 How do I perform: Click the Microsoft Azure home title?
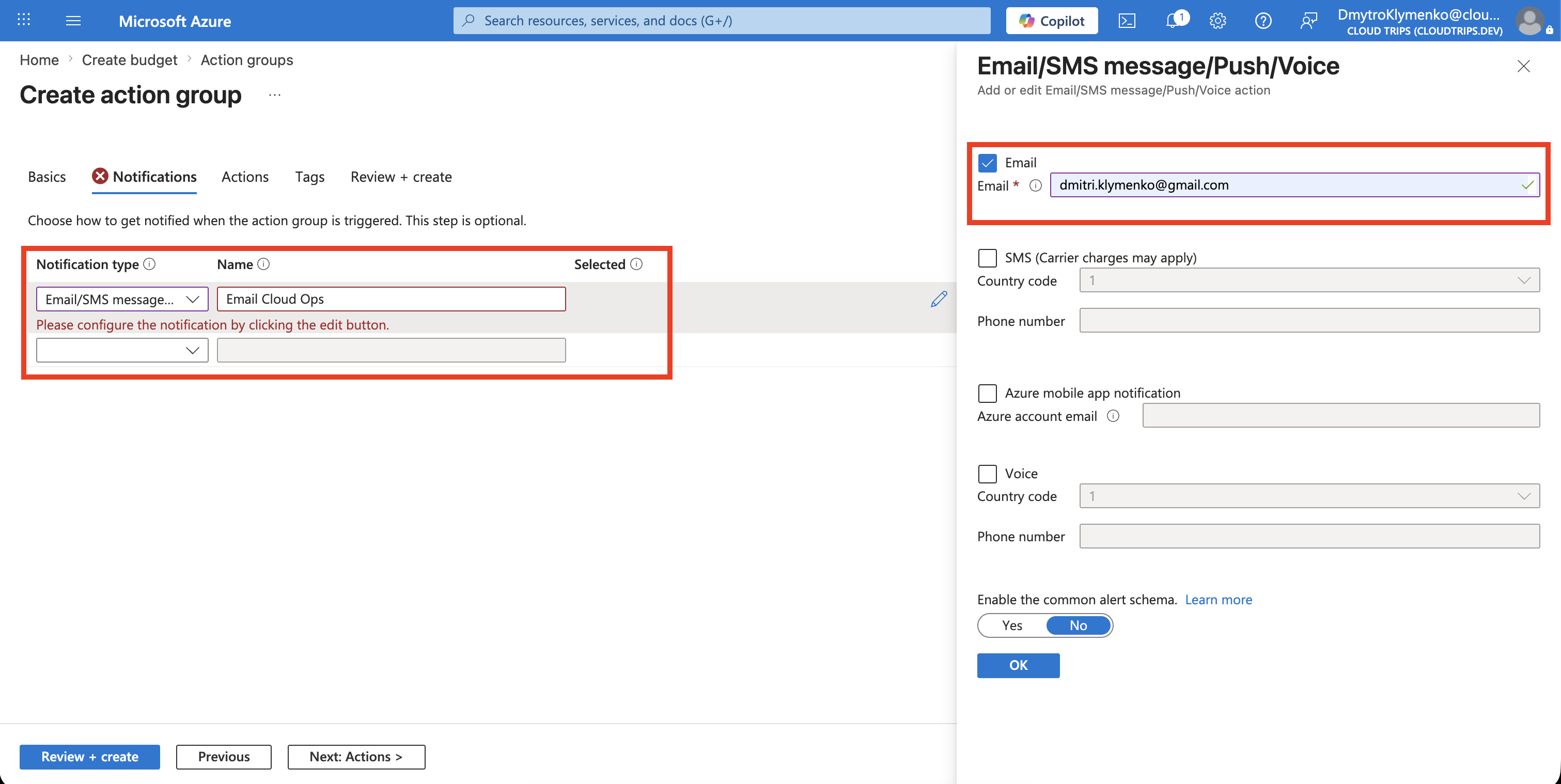click(x=175, y=21)
